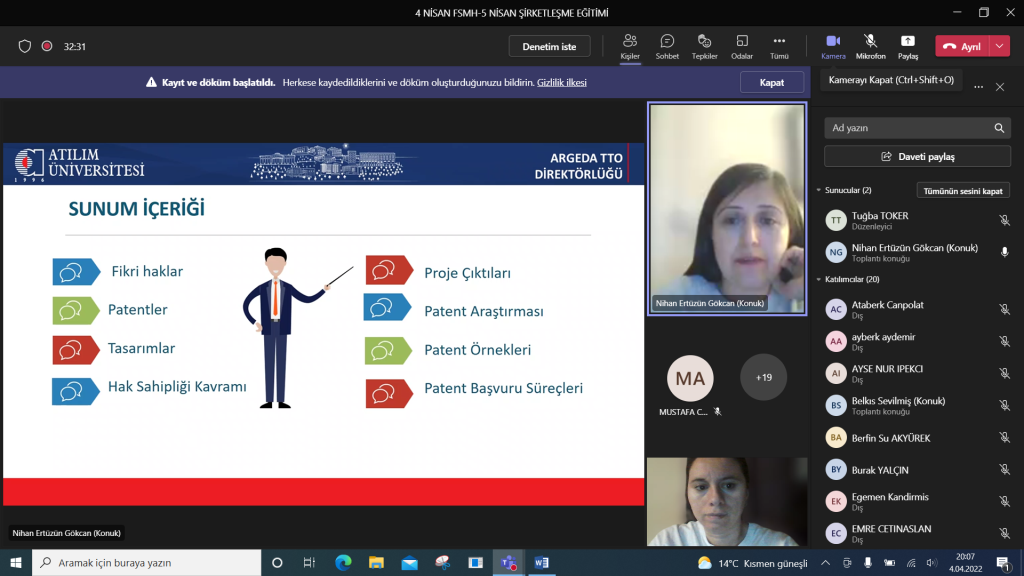Click the Daveti paylaş button
The height and width of the screenshot is (576, 1024).
tap(917, 157)
